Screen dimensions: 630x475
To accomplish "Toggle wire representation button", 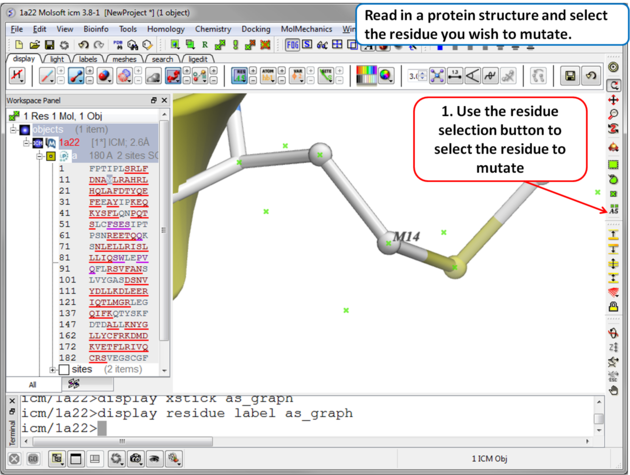I will (x=47, y=76).
